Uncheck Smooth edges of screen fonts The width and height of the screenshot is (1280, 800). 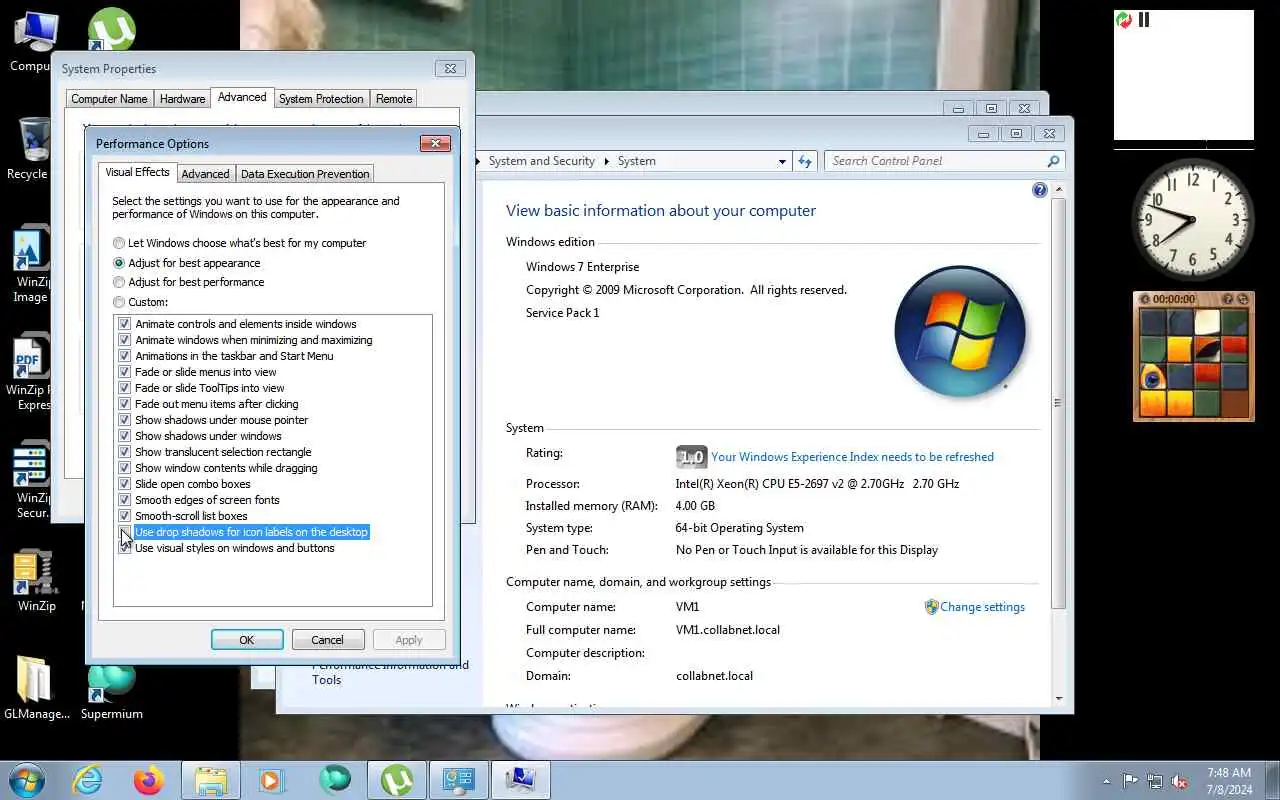pyautogui.click(x=125, y=500)
